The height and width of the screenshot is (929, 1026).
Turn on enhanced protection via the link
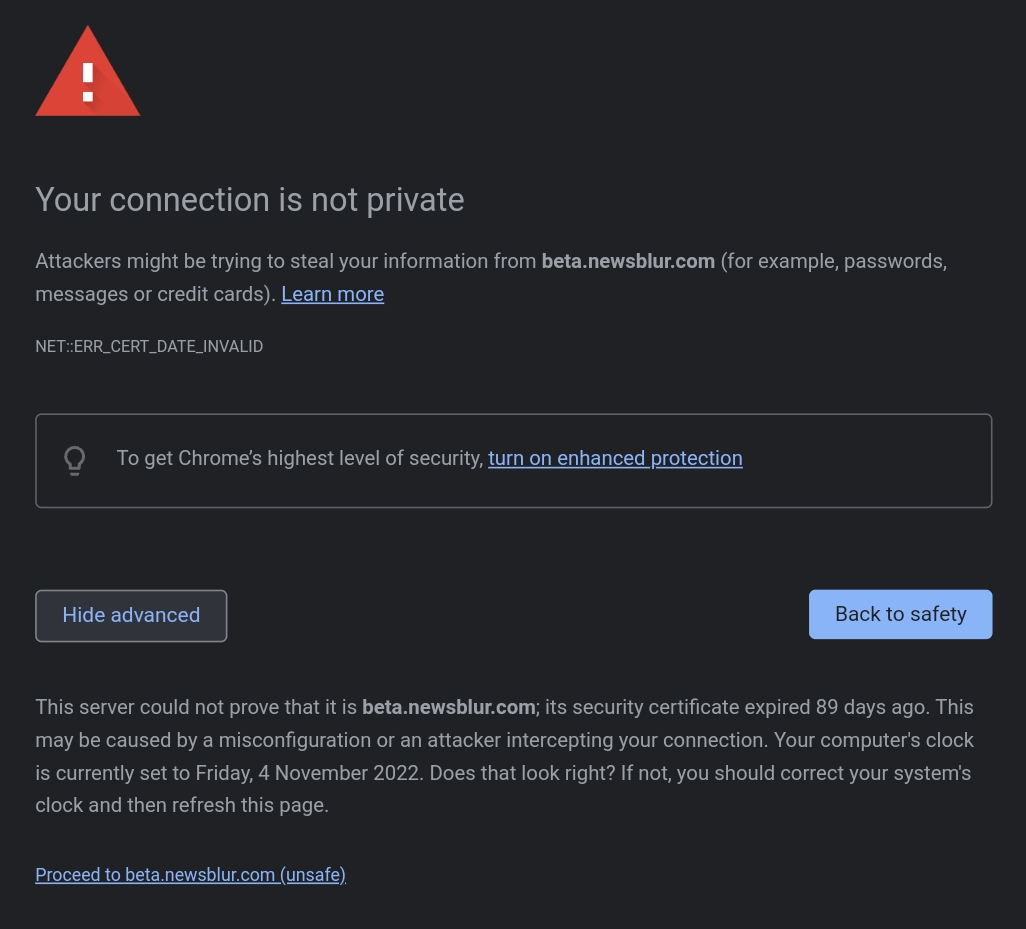click(x=615, y=458)
